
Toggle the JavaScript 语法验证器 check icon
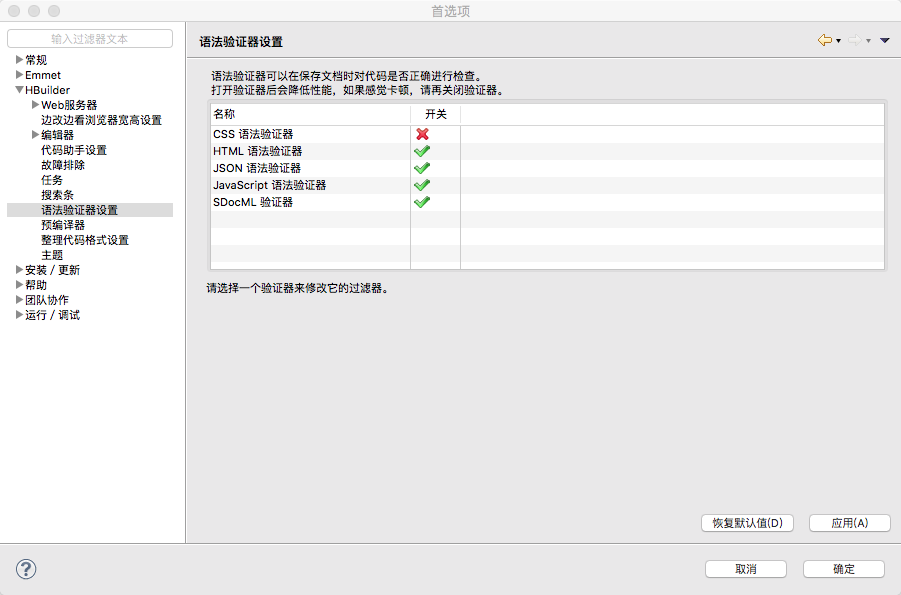[422, 185]
